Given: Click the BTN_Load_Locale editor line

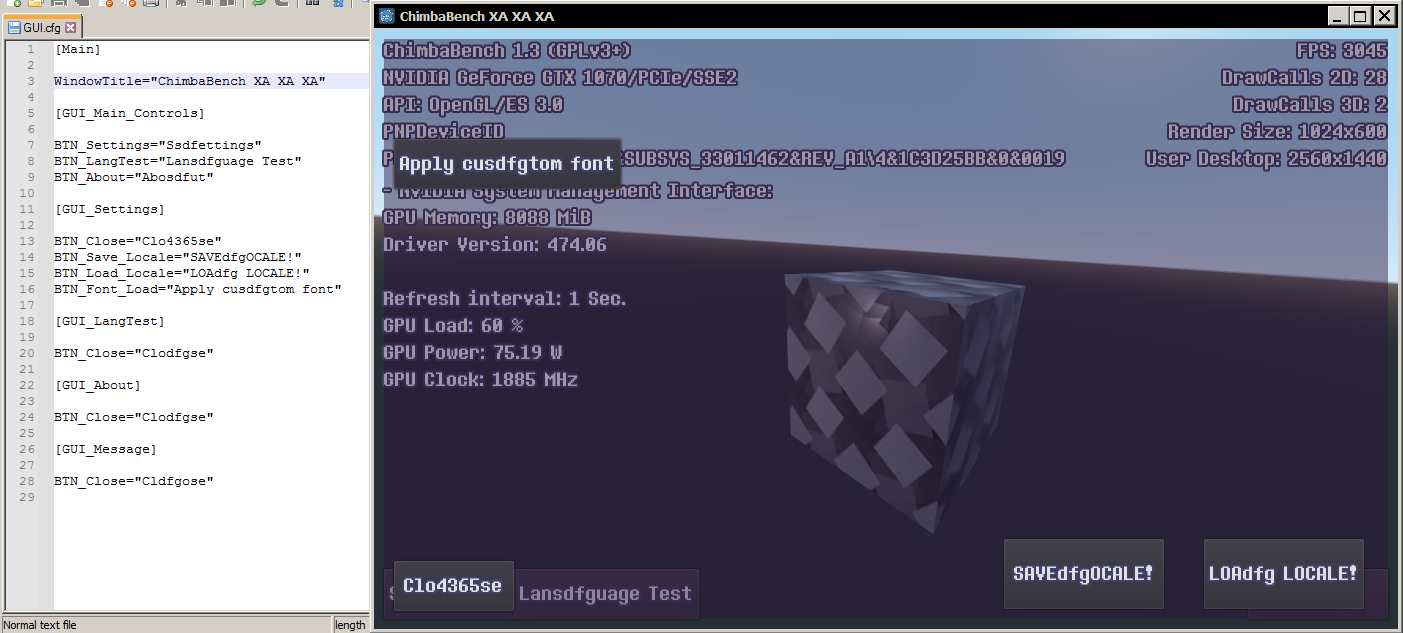Looking at the screenshot, I should click(182, 273).
